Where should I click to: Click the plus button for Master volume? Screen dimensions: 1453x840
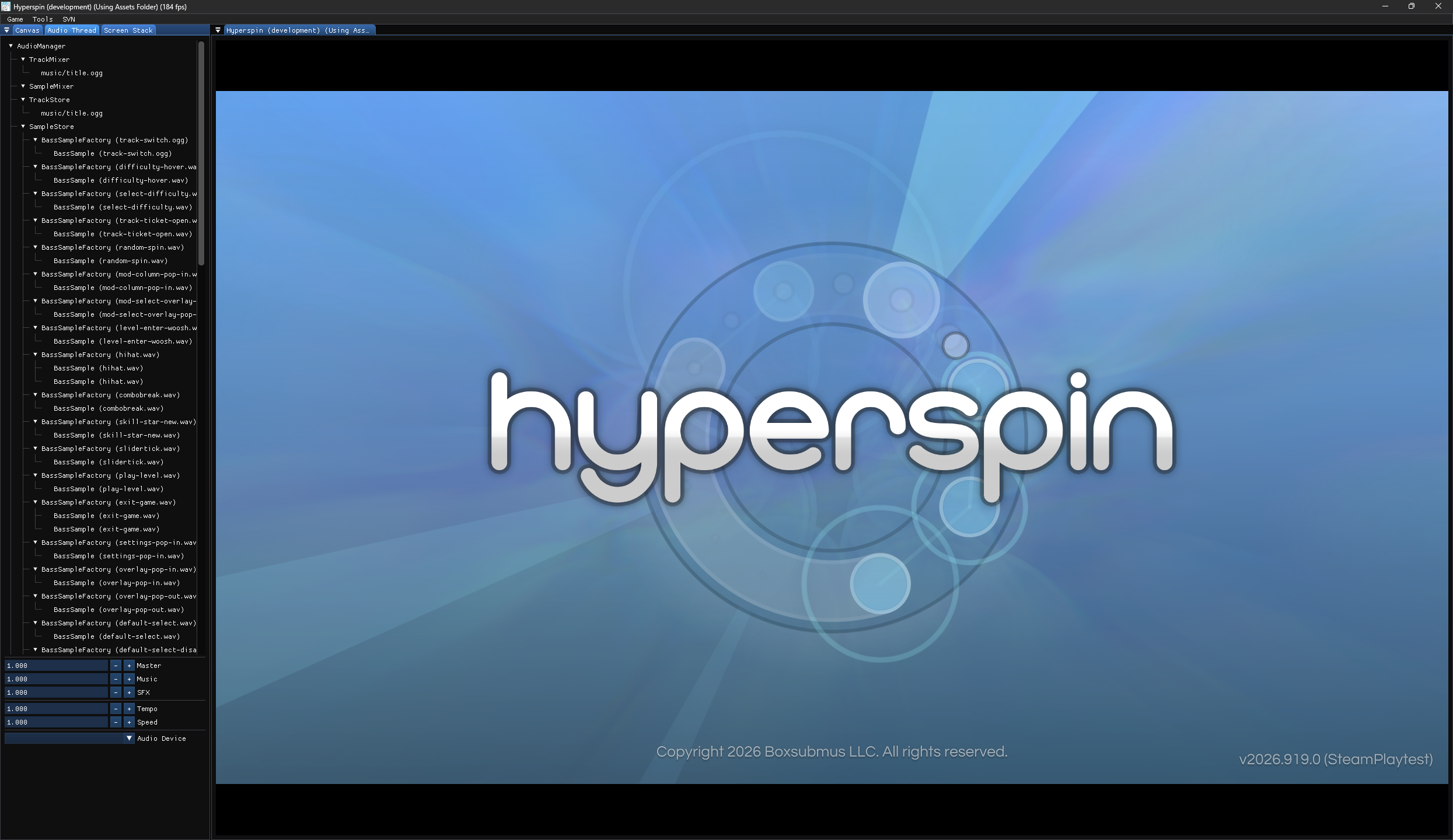click(129, 666)
